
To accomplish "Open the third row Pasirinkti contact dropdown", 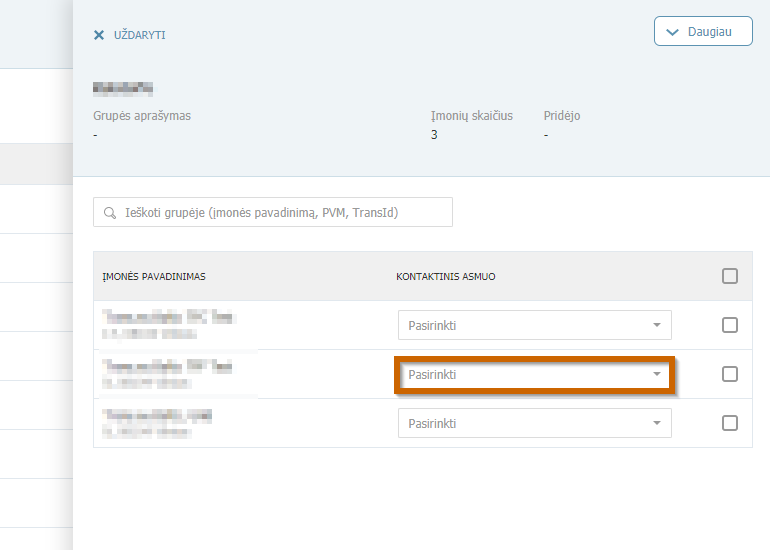I will pos(535,423).
